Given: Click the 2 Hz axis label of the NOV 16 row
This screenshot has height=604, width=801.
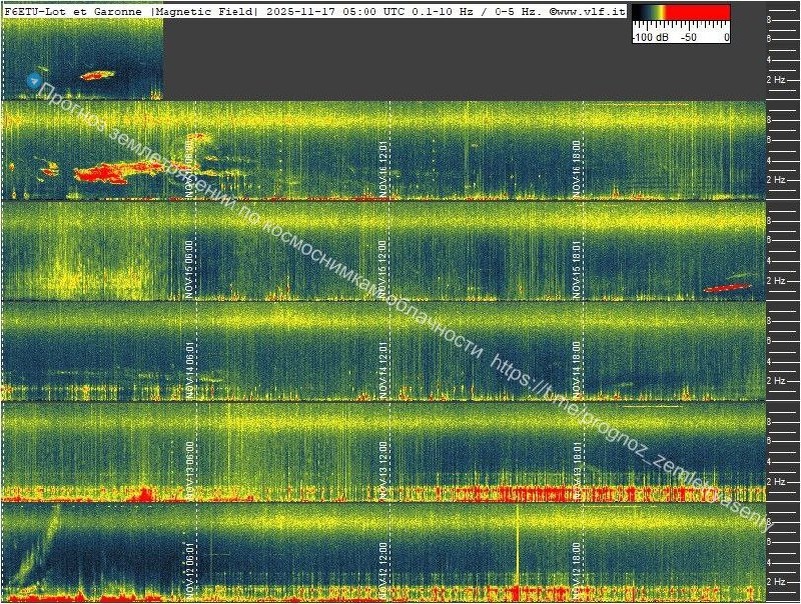Looking at the screenshot, I should [775, 180].
